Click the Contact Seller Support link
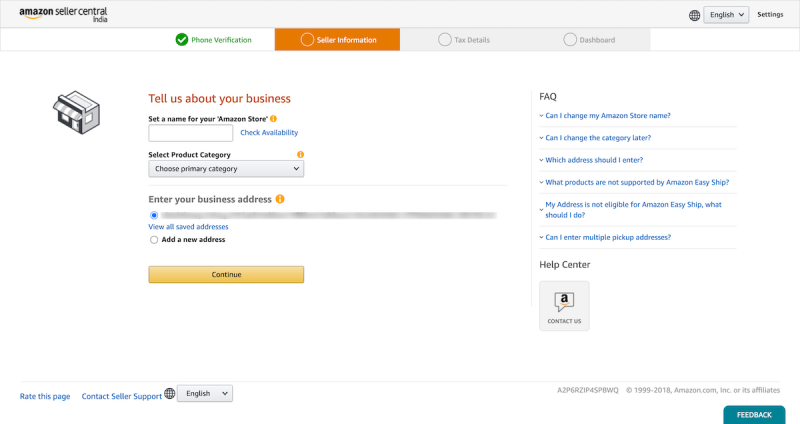Image resolution: width=800 pixels, height=424 pixels. click(121, 396)
